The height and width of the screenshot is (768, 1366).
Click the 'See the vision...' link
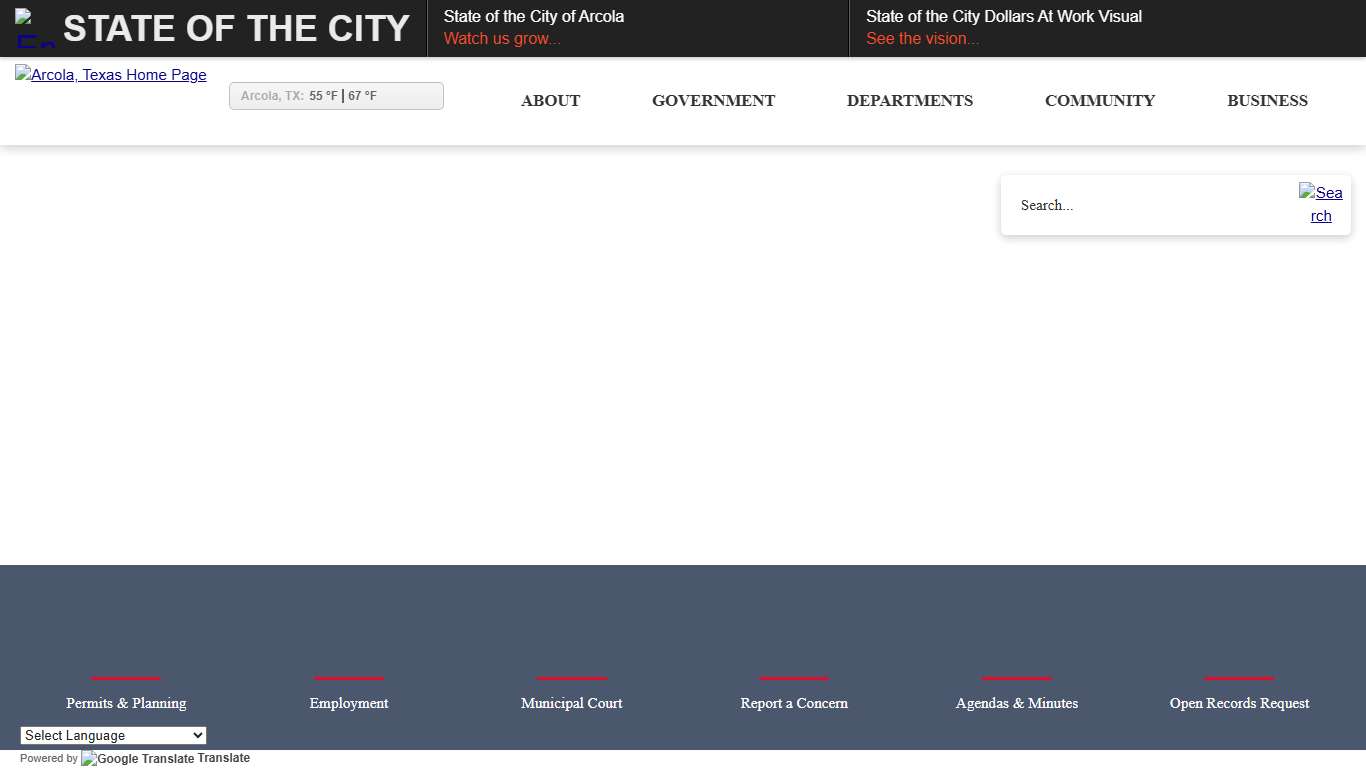(x=921, y=38)
